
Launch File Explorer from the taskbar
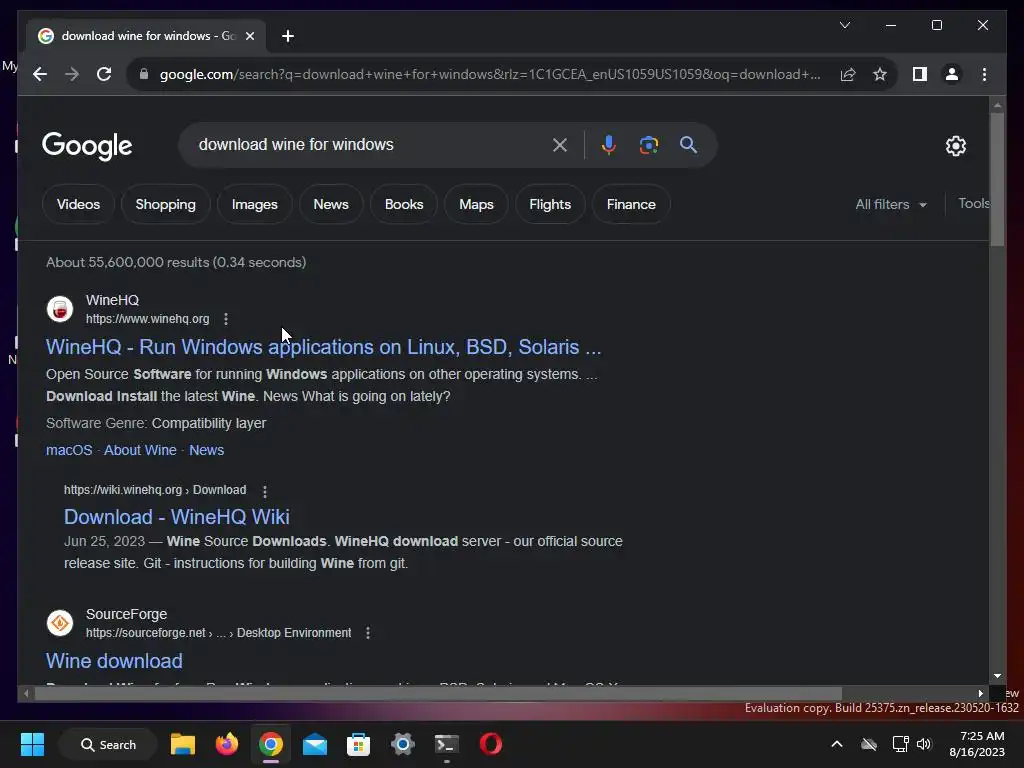(183, 744)
